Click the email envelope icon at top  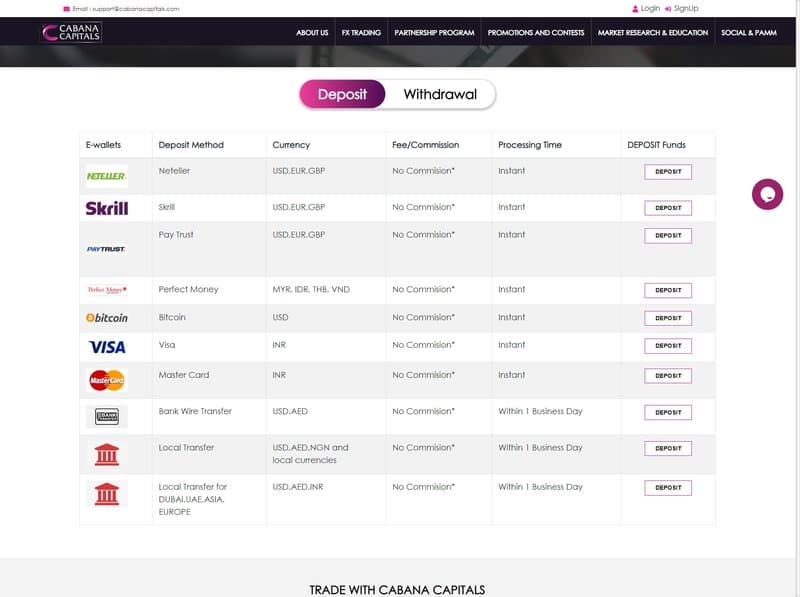[66, 9]
